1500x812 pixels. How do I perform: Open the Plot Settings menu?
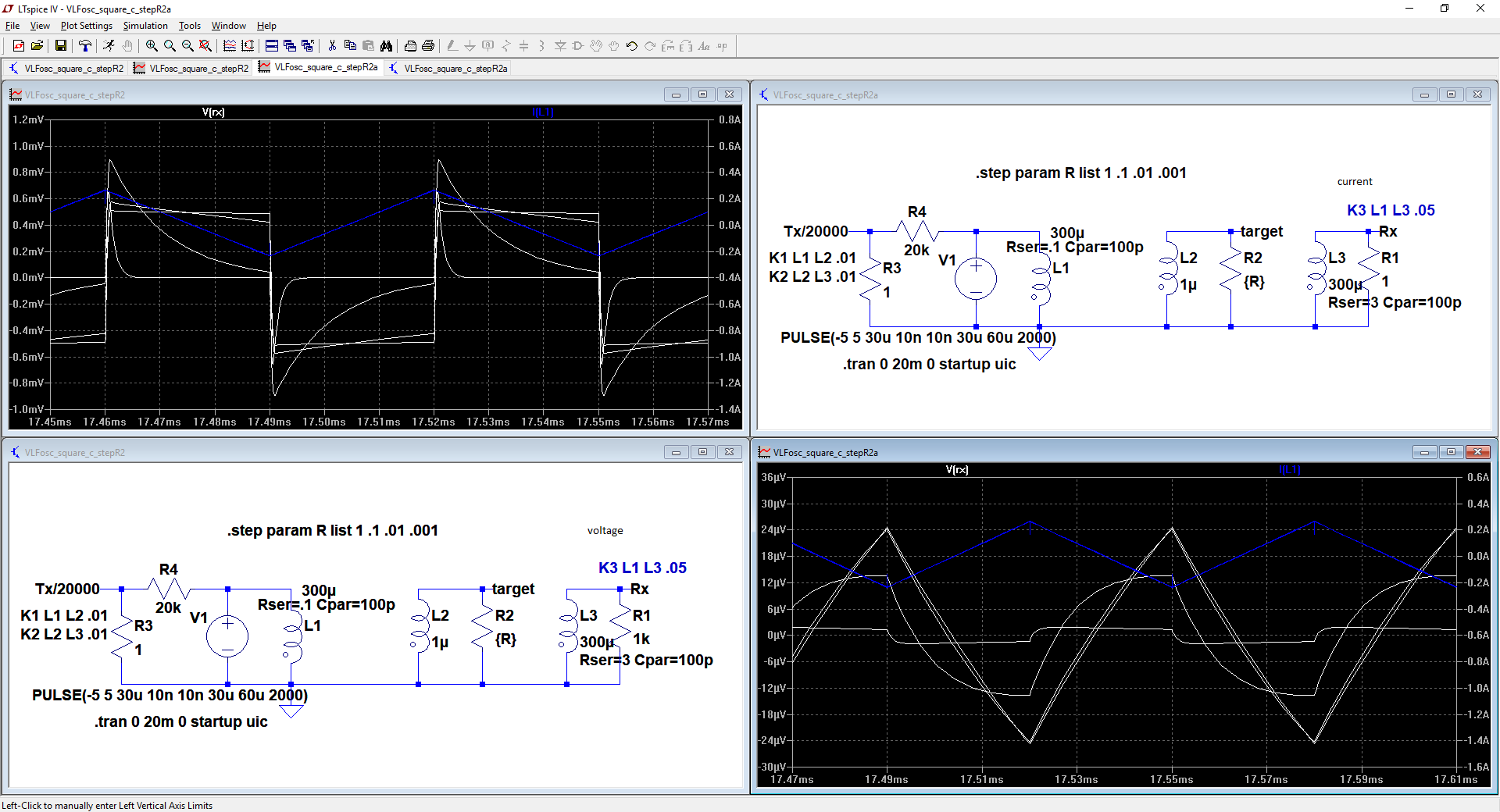point(86,26)
